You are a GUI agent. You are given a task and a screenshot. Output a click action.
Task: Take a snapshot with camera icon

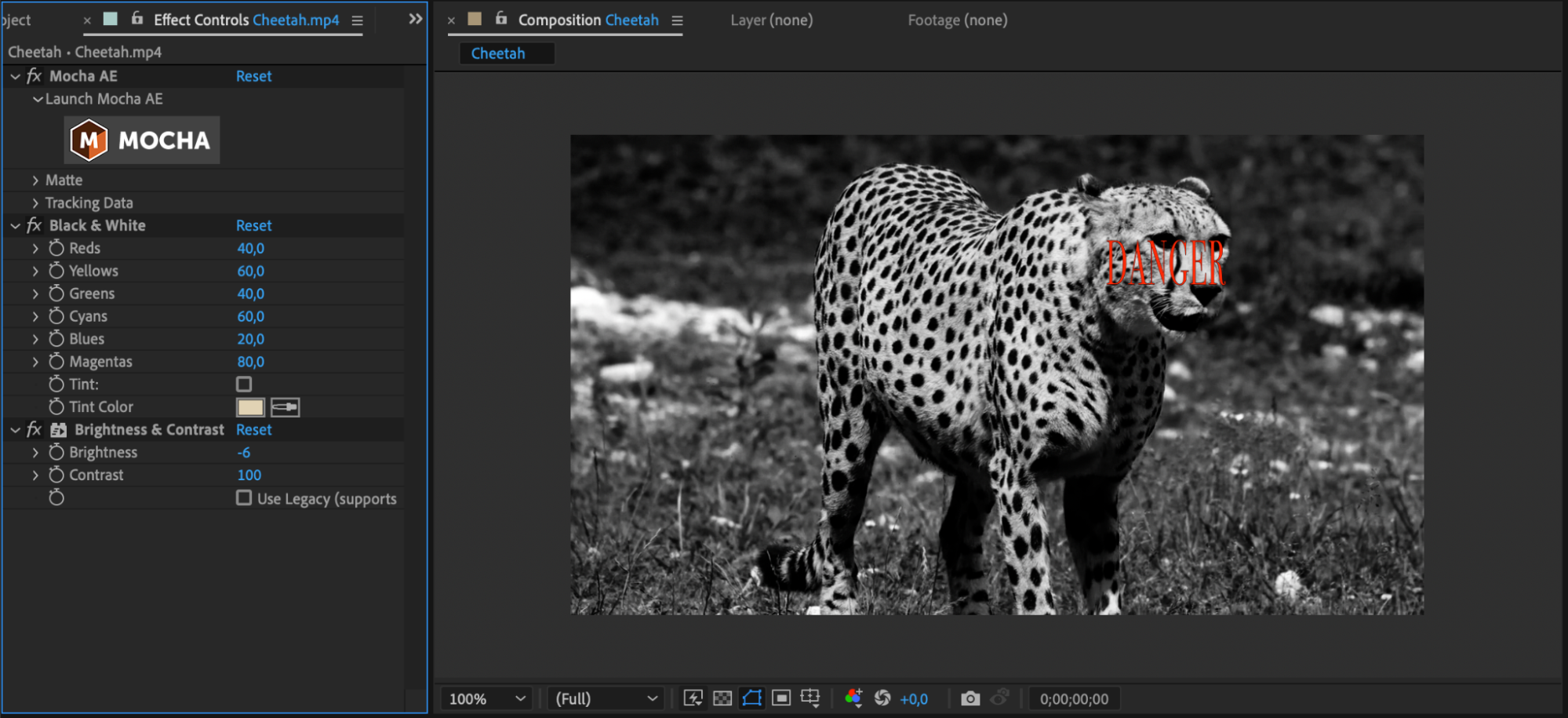point(970,698)
